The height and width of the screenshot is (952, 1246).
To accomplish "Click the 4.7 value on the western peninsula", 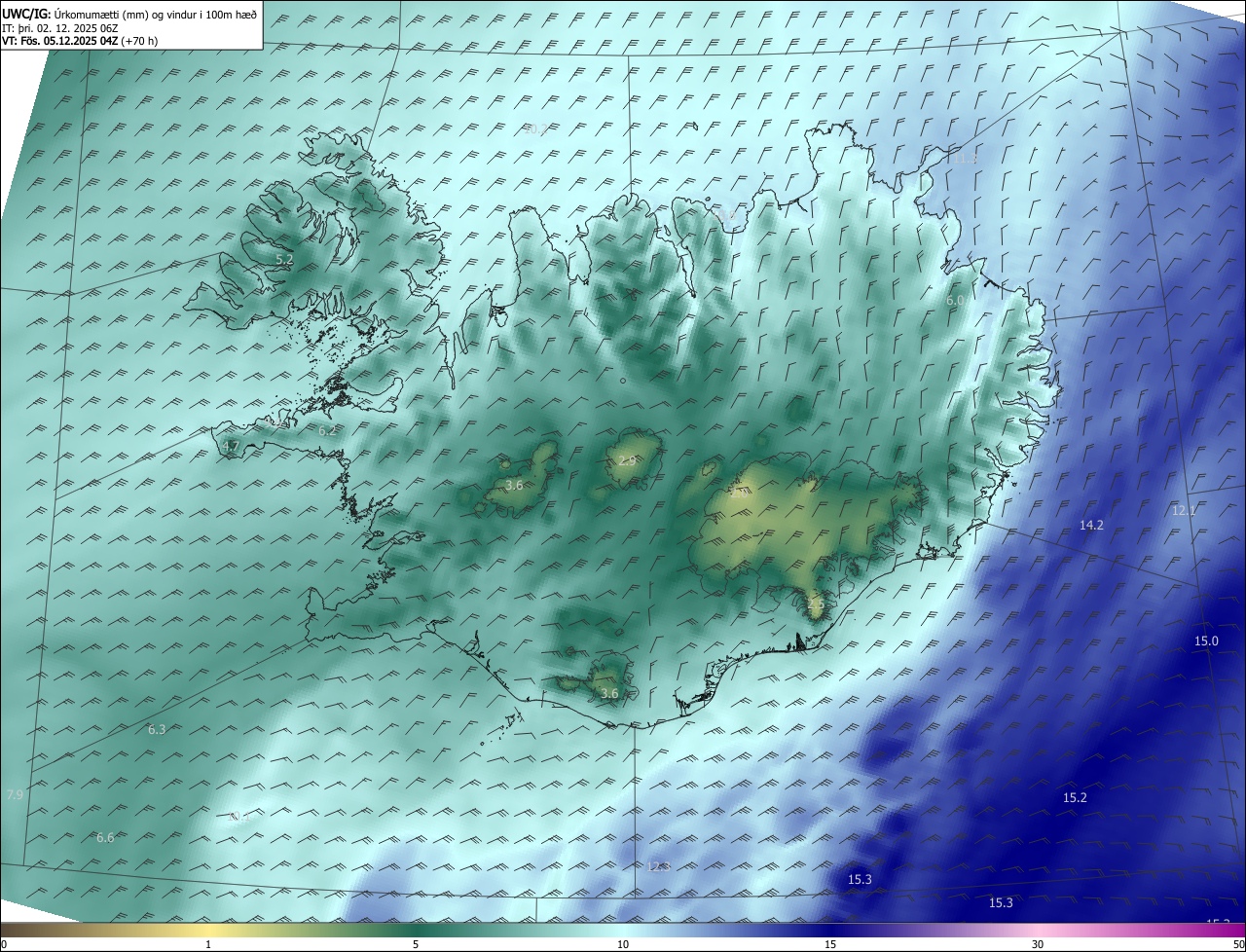I will 232,447.
